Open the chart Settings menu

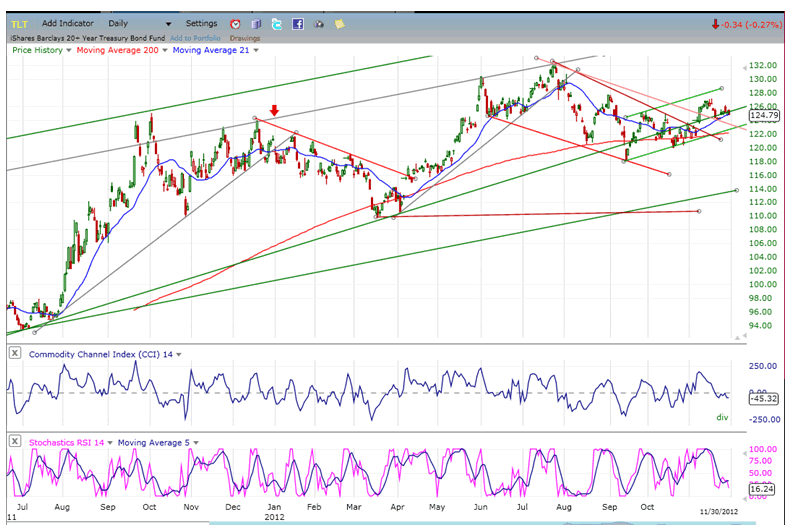click(x=201, y=23)
